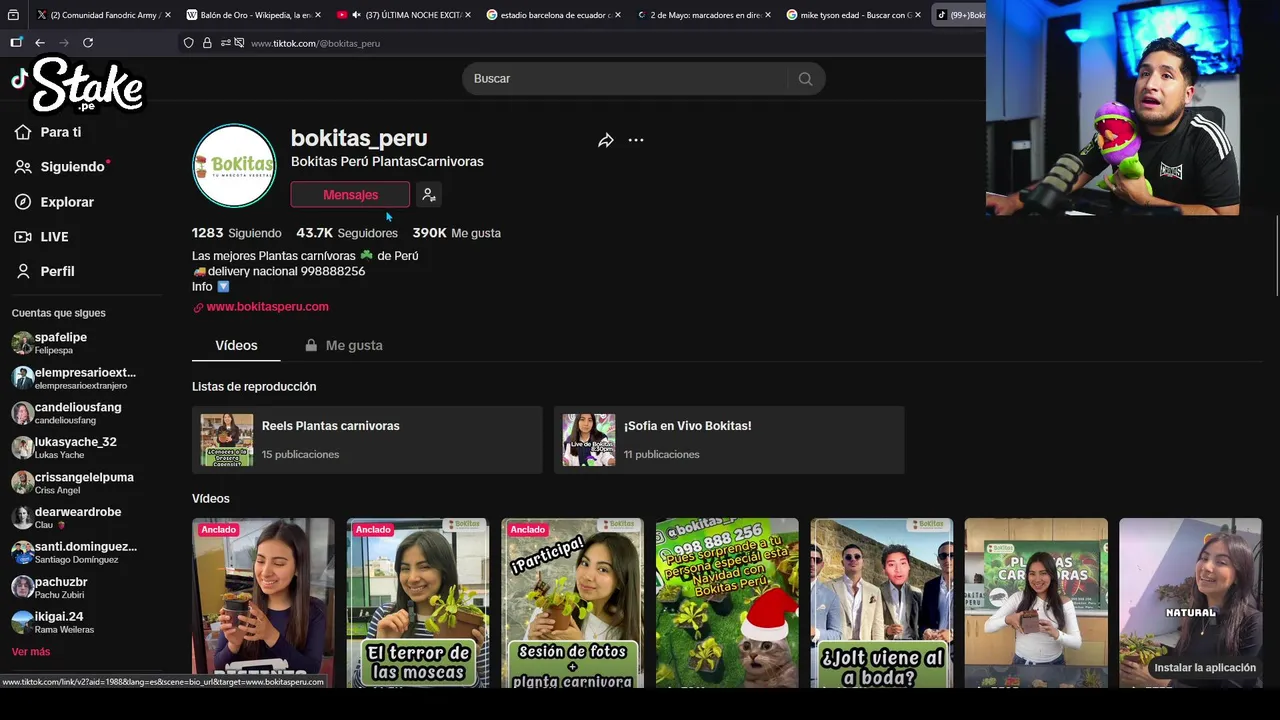Image resolution: width=1280 pixels, height=720 pixels.
Task: Switch to mike tyson edad tab
Action: tap(855, 15)
